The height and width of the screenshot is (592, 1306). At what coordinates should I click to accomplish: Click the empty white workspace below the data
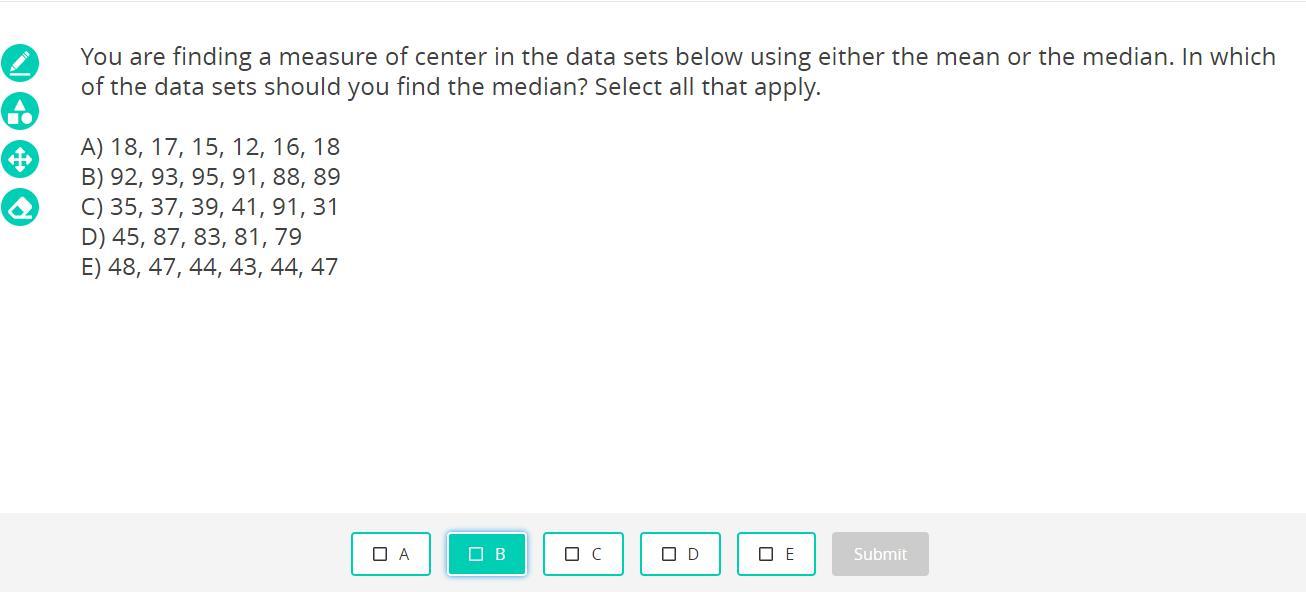coord(650,400)
